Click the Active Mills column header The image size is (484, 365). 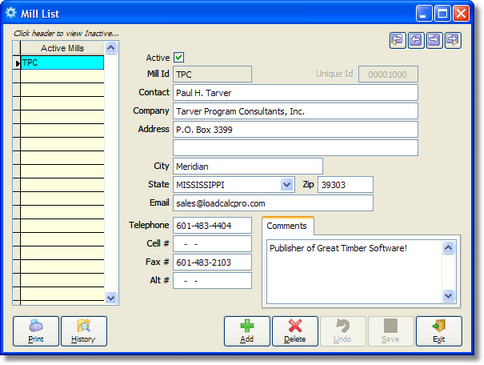62,48
